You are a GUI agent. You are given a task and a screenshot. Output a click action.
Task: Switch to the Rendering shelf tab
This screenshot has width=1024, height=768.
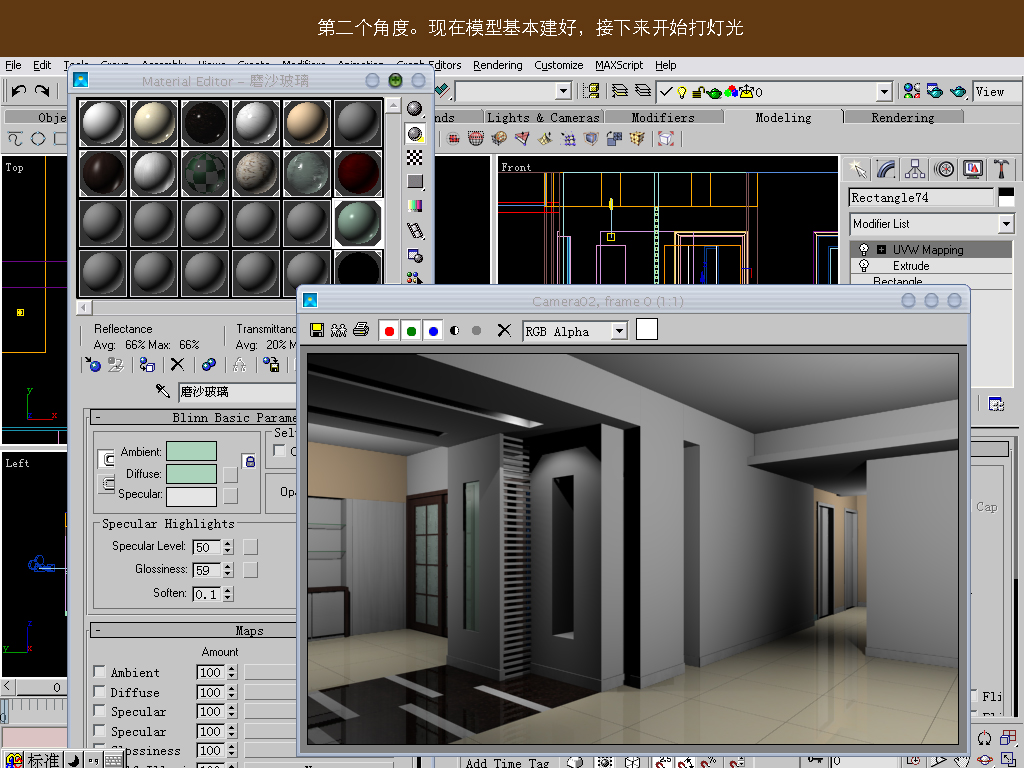click(x=903, y=118)
